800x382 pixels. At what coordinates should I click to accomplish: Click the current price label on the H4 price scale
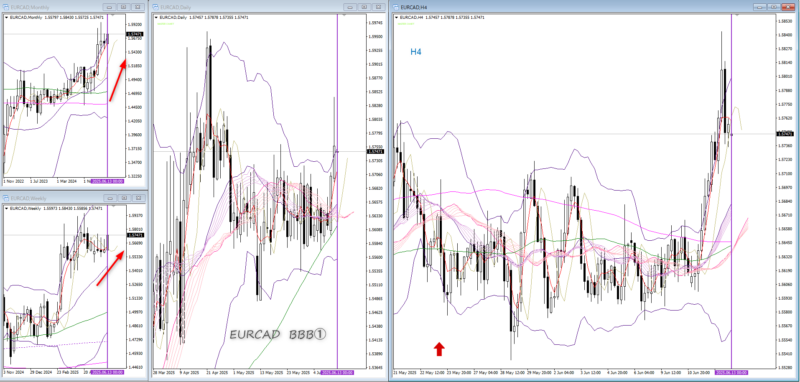click(x=784, y=134)
